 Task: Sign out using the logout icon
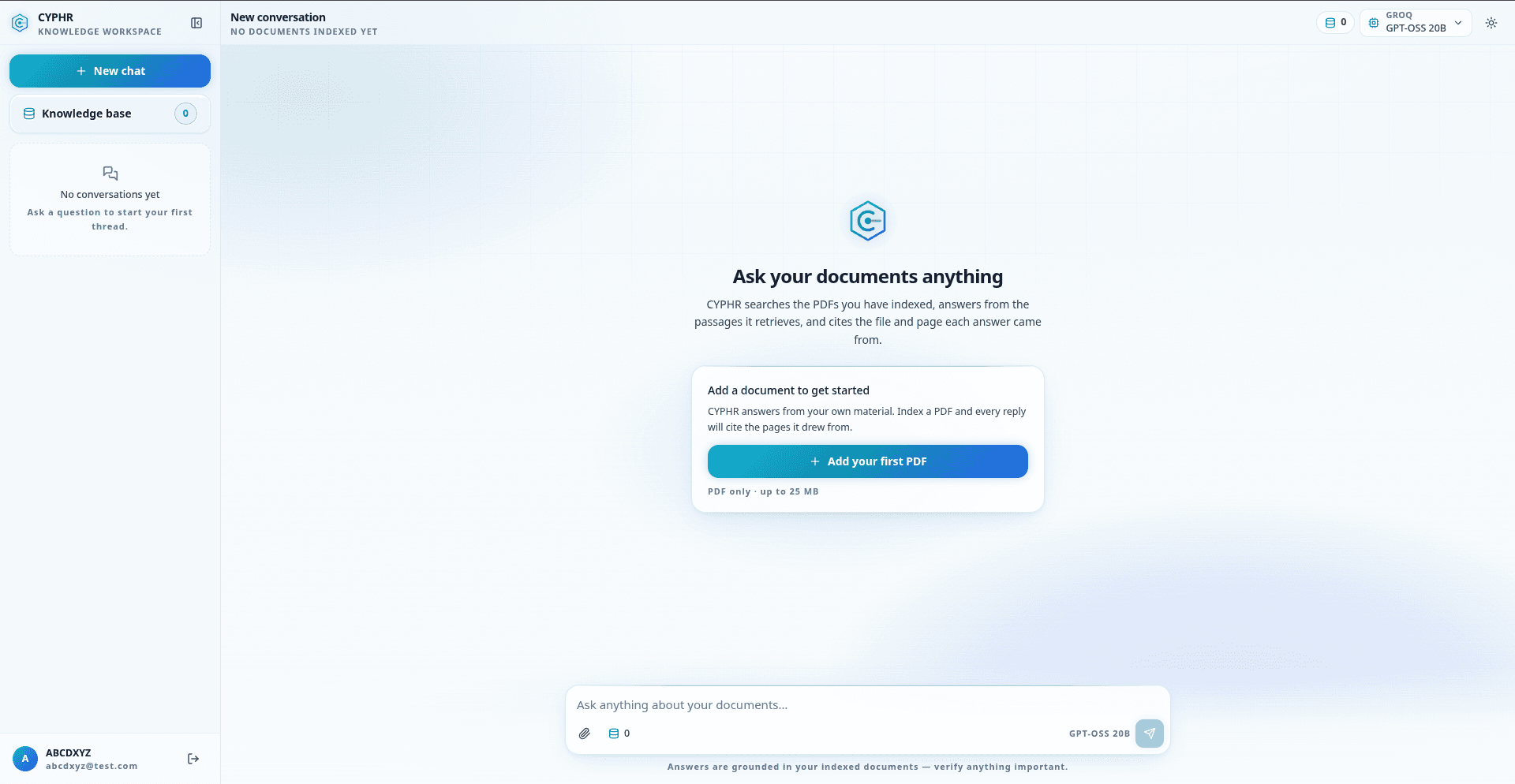coord(193,759)
